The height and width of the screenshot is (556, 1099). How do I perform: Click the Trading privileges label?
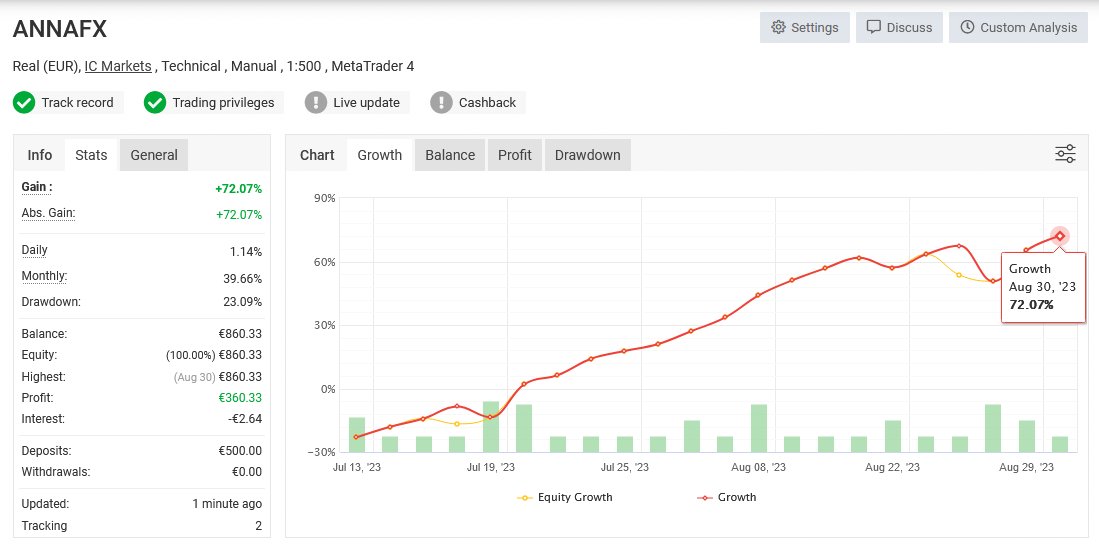[x=224, y=102]
